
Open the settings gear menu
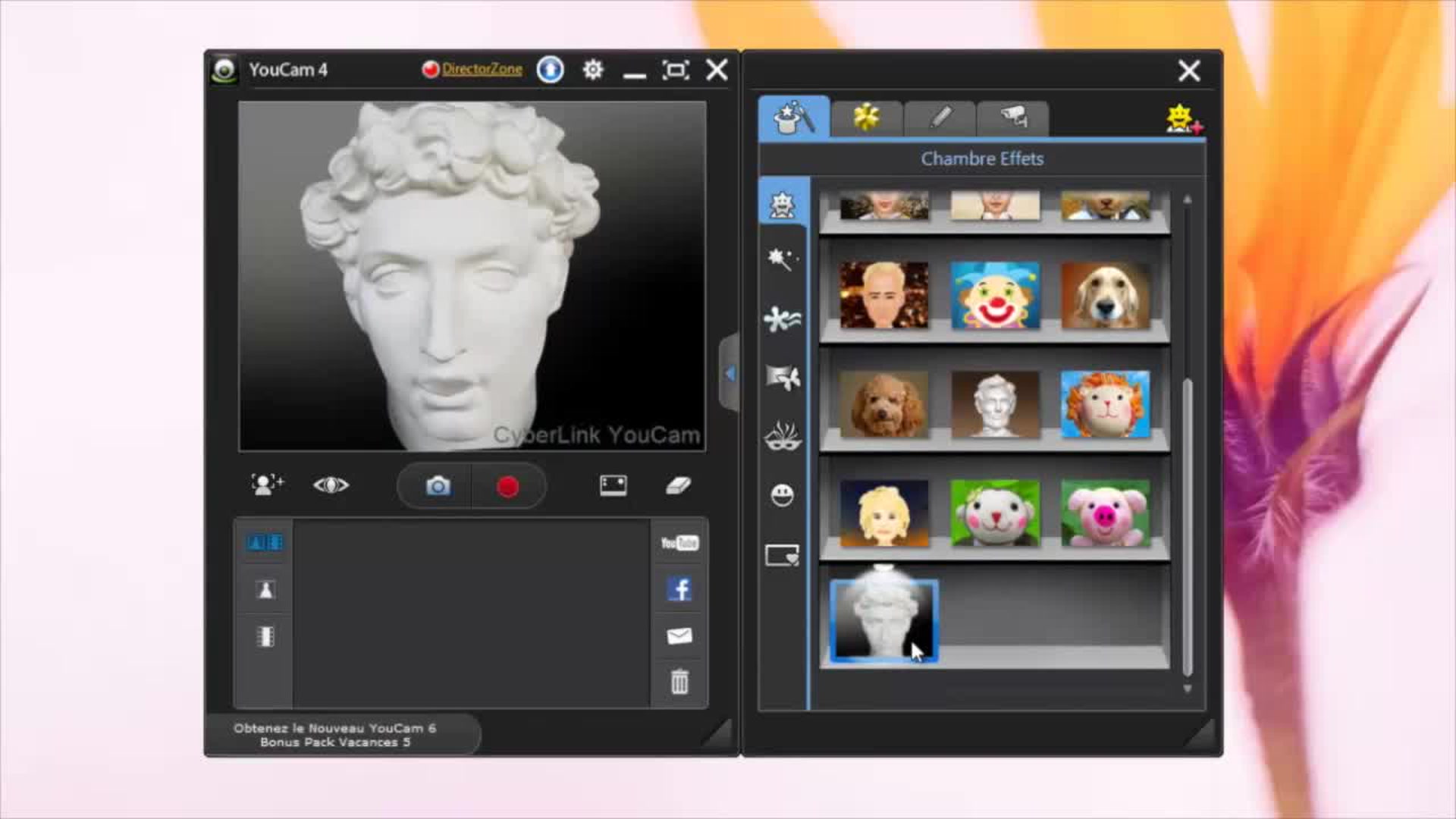pyautogui.click(x=592, y=70)
